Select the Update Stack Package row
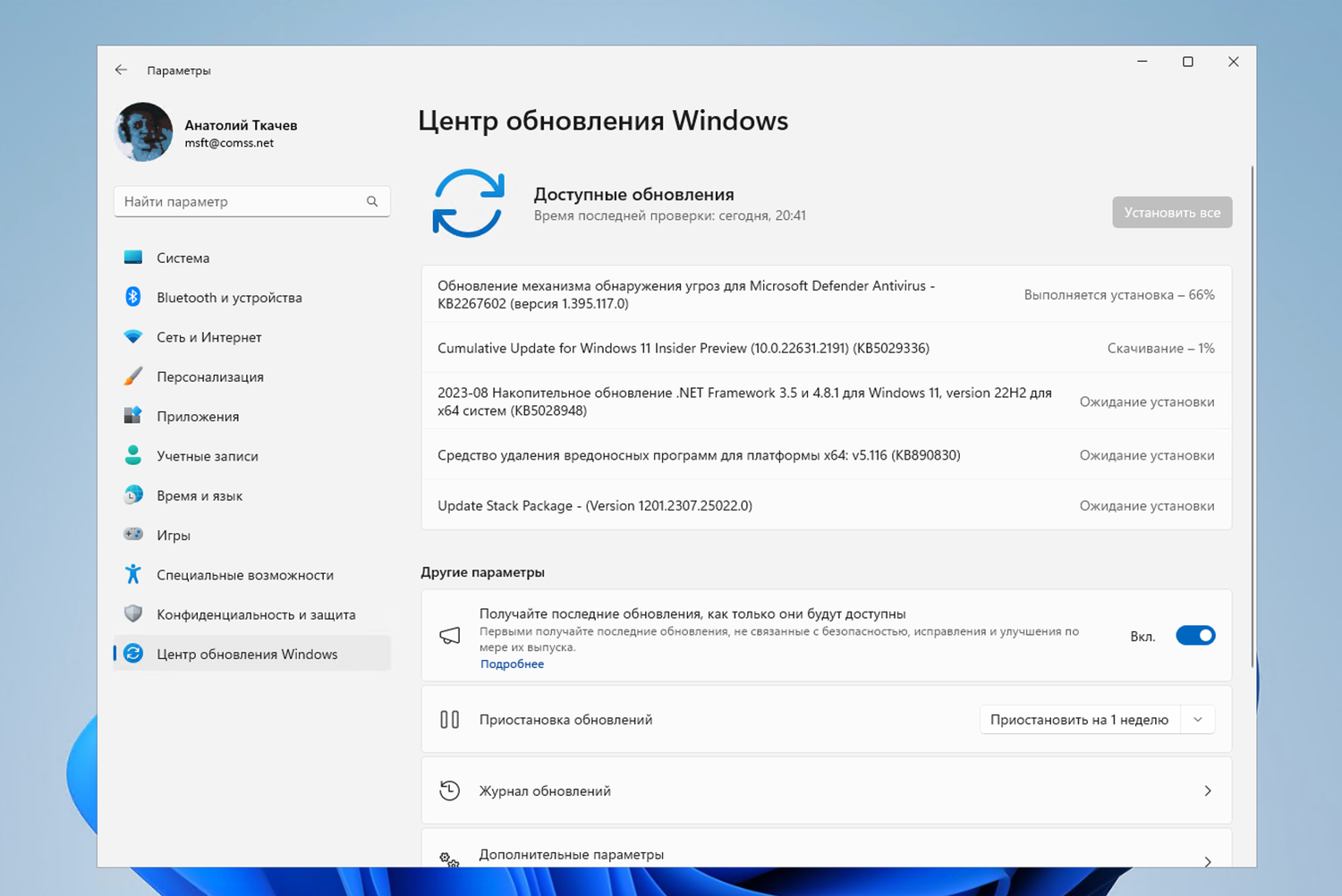 (826, 505)
